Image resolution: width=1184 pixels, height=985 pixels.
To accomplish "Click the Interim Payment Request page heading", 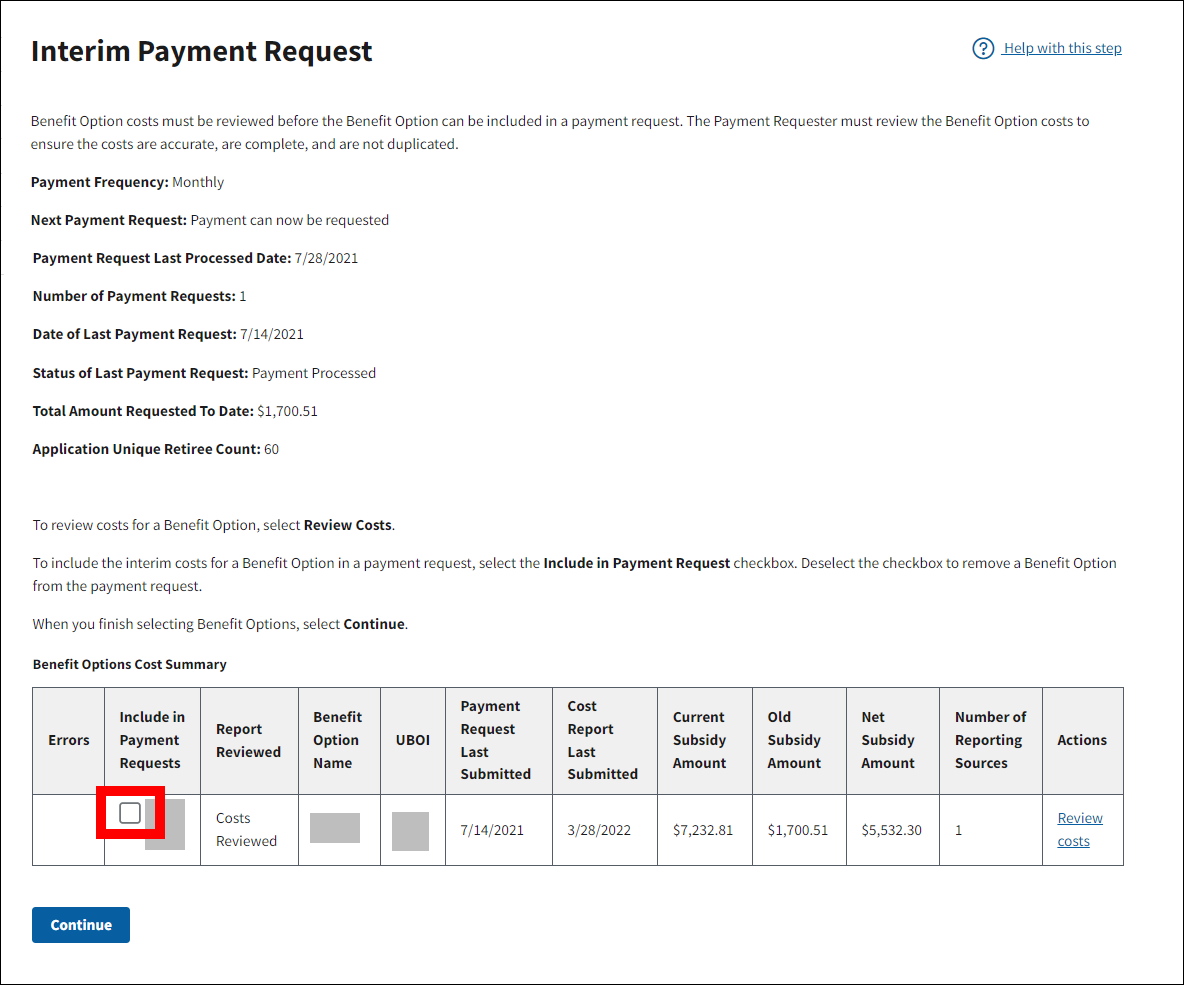I will click(x=202, y=52).
